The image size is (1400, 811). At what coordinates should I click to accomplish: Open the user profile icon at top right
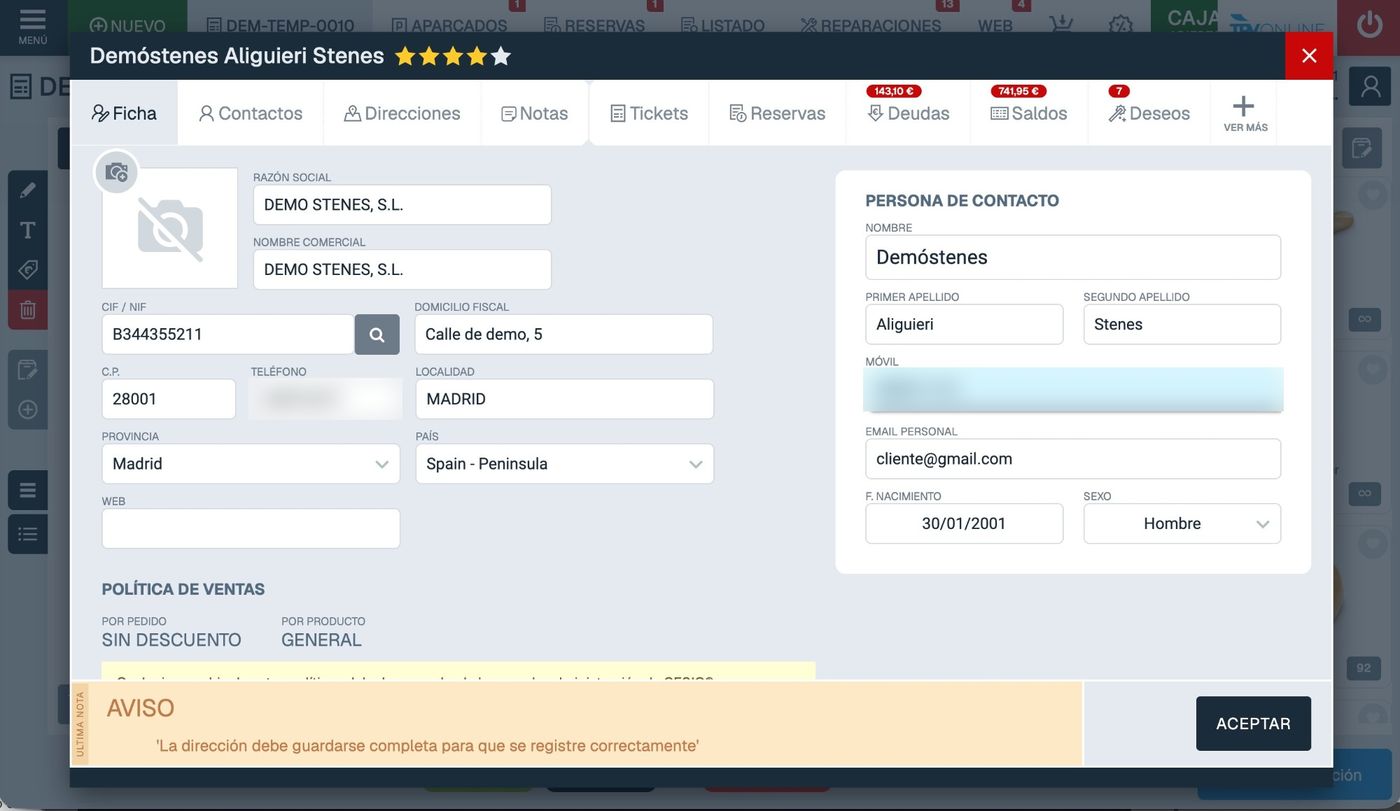(1370, 87)
